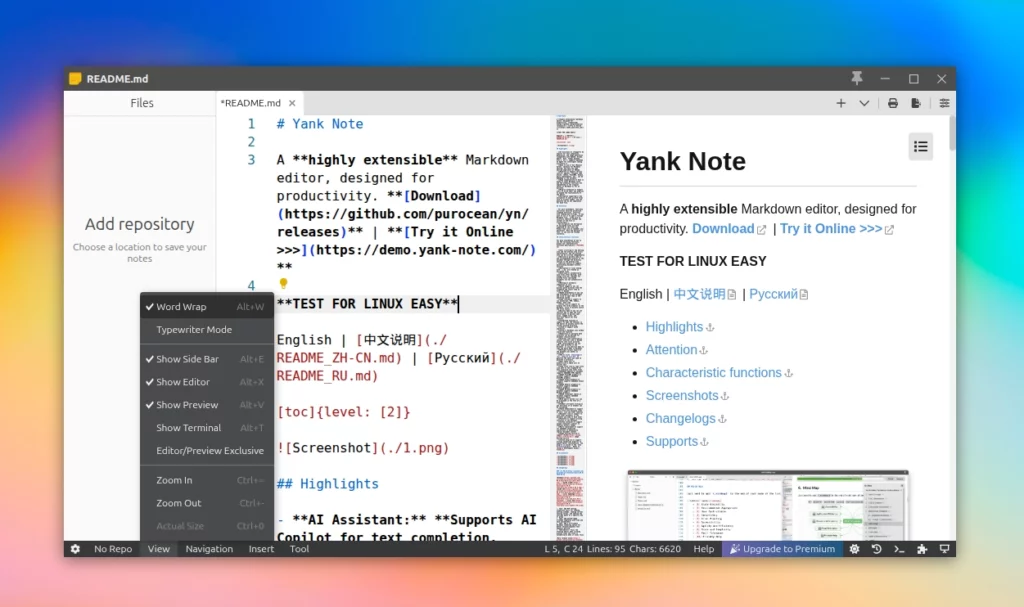Viewport: 1024px width, 607px height.
Task: Click the external link icon after Download
Action: click(x=761, y=229)
